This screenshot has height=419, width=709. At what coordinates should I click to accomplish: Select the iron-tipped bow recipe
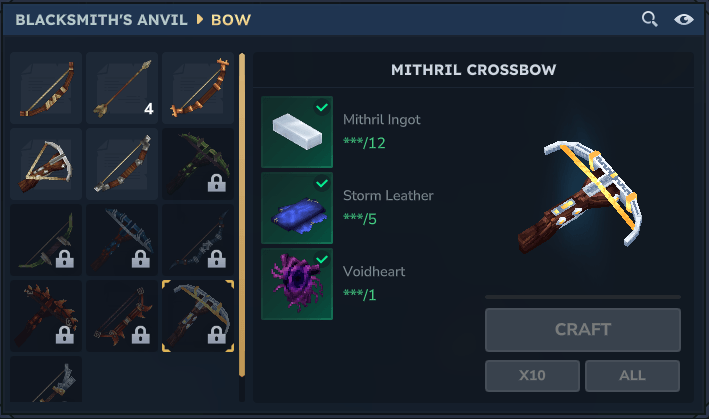point(122,164)
